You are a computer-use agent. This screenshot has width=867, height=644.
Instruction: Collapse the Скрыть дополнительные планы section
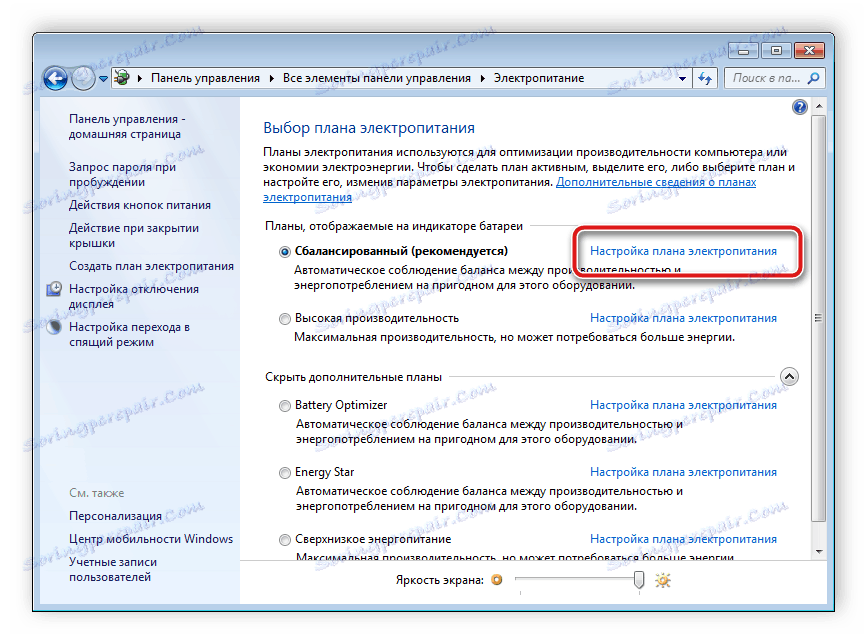(790, 376)
